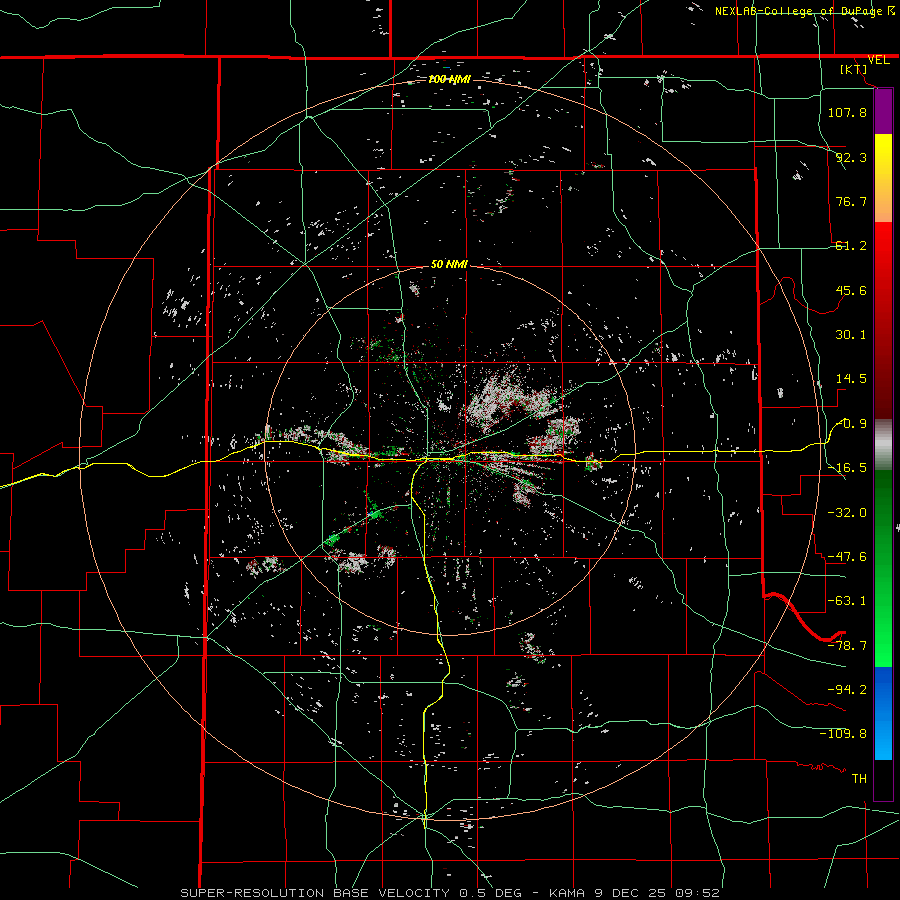
Task: Click the blue segment of velocity color bar
Action: click(883, 713)
